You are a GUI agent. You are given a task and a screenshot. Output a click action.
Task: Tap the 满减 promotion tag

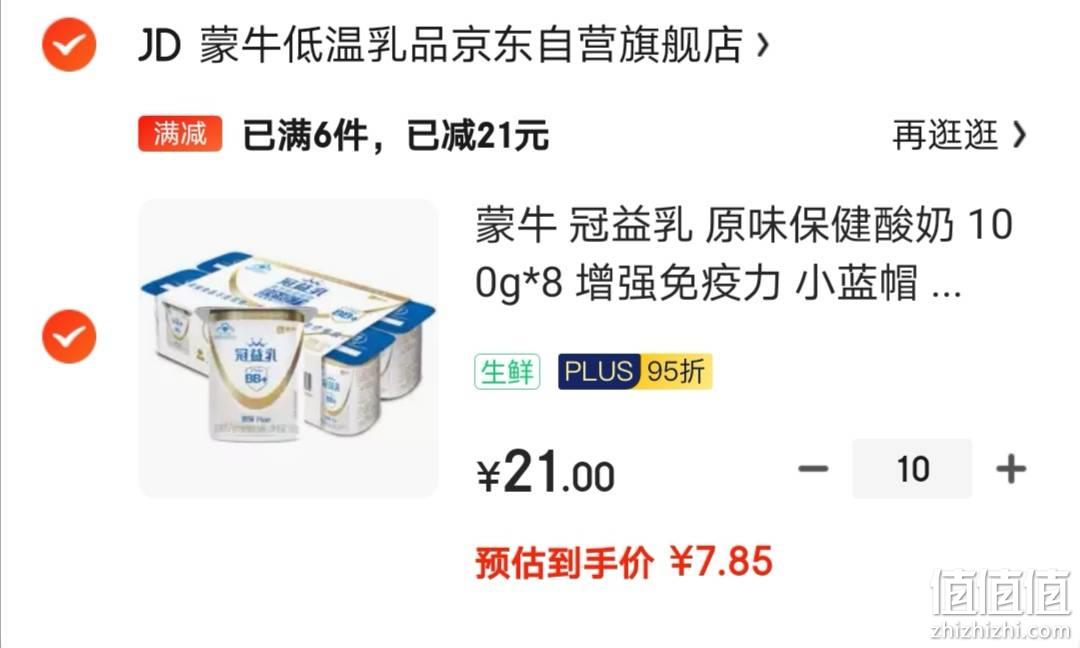(x=180, y=134)
